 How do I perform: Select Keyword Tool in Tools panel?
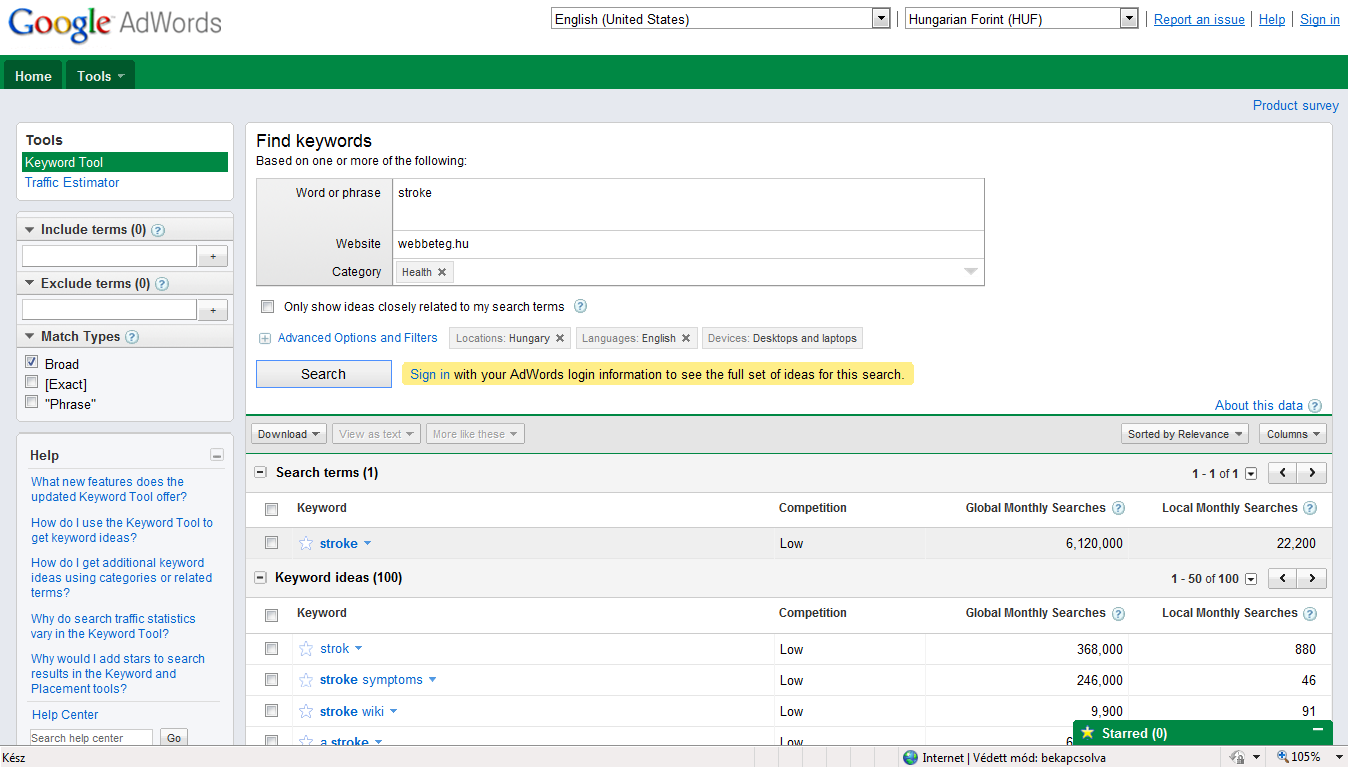click(x=125, y=162)
